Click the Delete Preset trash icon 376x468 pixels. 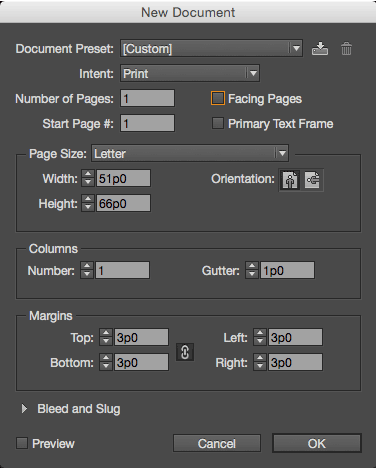click(346, 49)
